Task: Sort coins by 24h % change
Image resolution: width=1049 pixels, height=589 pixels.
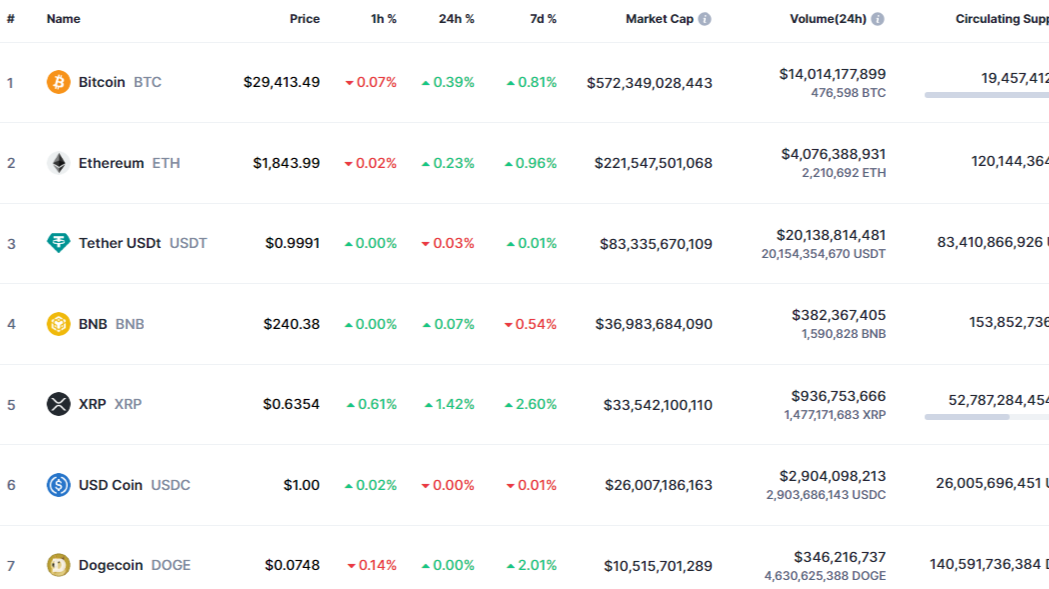Action: click(x=456, y=18)
